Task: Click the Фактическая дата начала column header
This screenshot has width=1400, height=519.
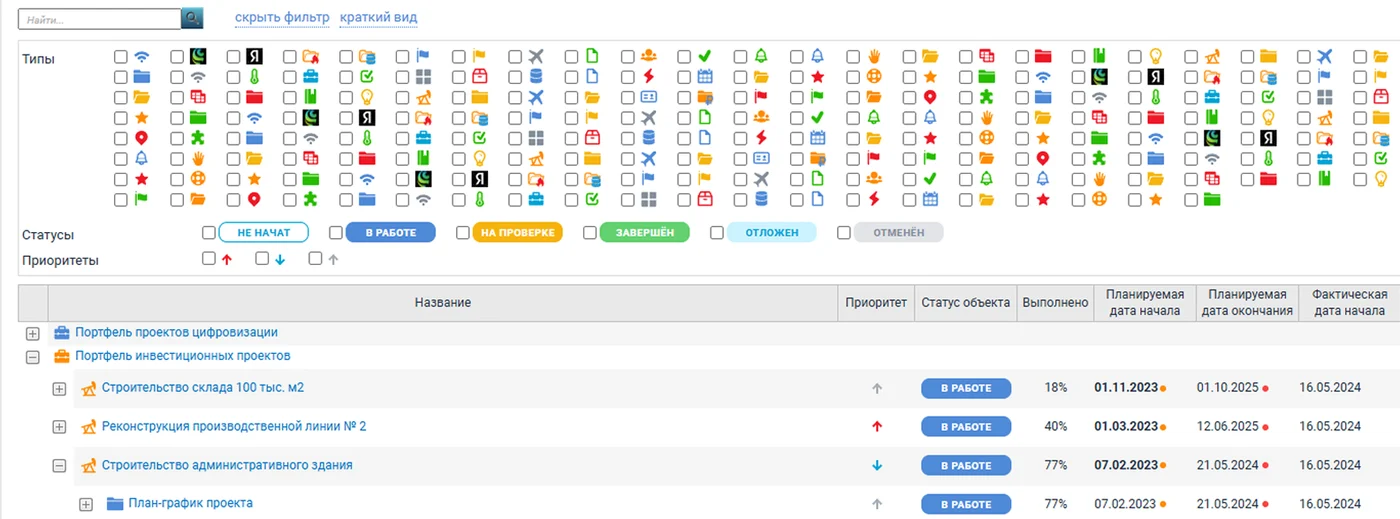Action: [x=1349, y=302]
